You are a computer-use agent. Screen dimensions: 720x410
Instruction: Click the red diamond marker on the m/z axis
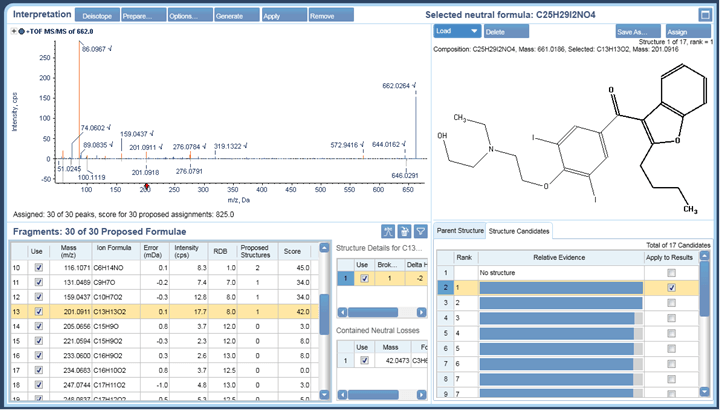[x=146, y=186]
